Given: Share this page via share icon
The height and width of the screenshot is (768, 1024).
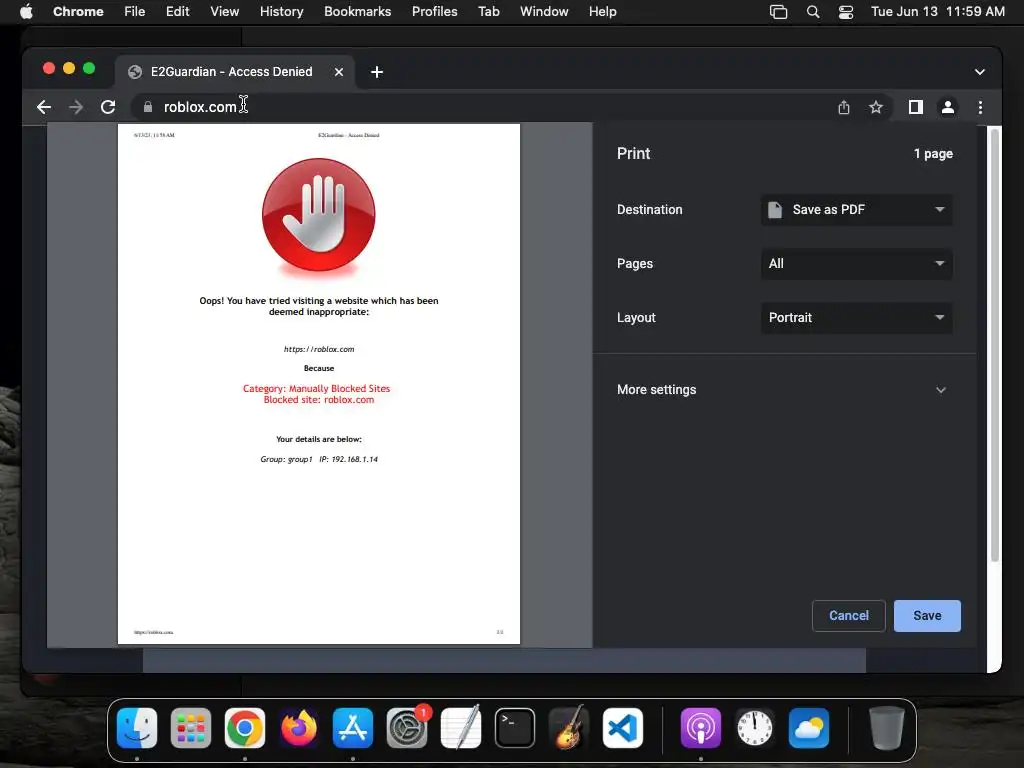Looking at the screenshot, I should 844,107.
